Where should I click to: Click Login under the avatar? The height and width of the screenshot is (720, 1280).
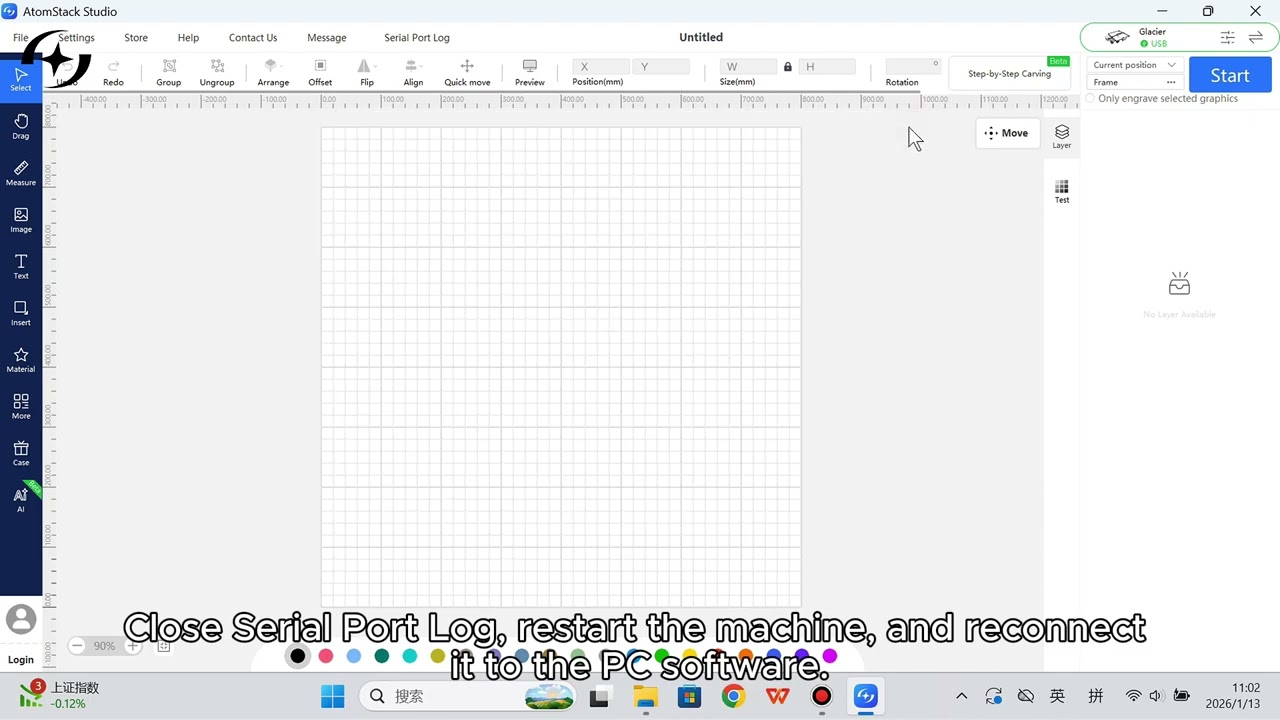click(x=21, y=660)
